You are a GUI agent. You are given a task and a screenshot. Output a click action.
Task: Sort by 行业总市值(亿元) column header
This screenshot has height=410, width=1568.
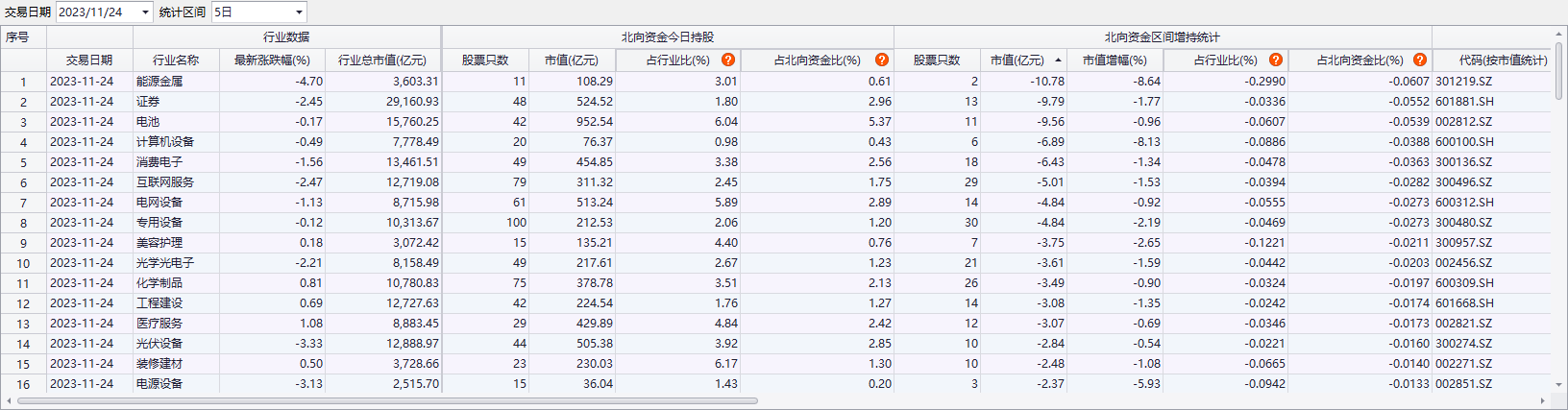click(381, 60)
